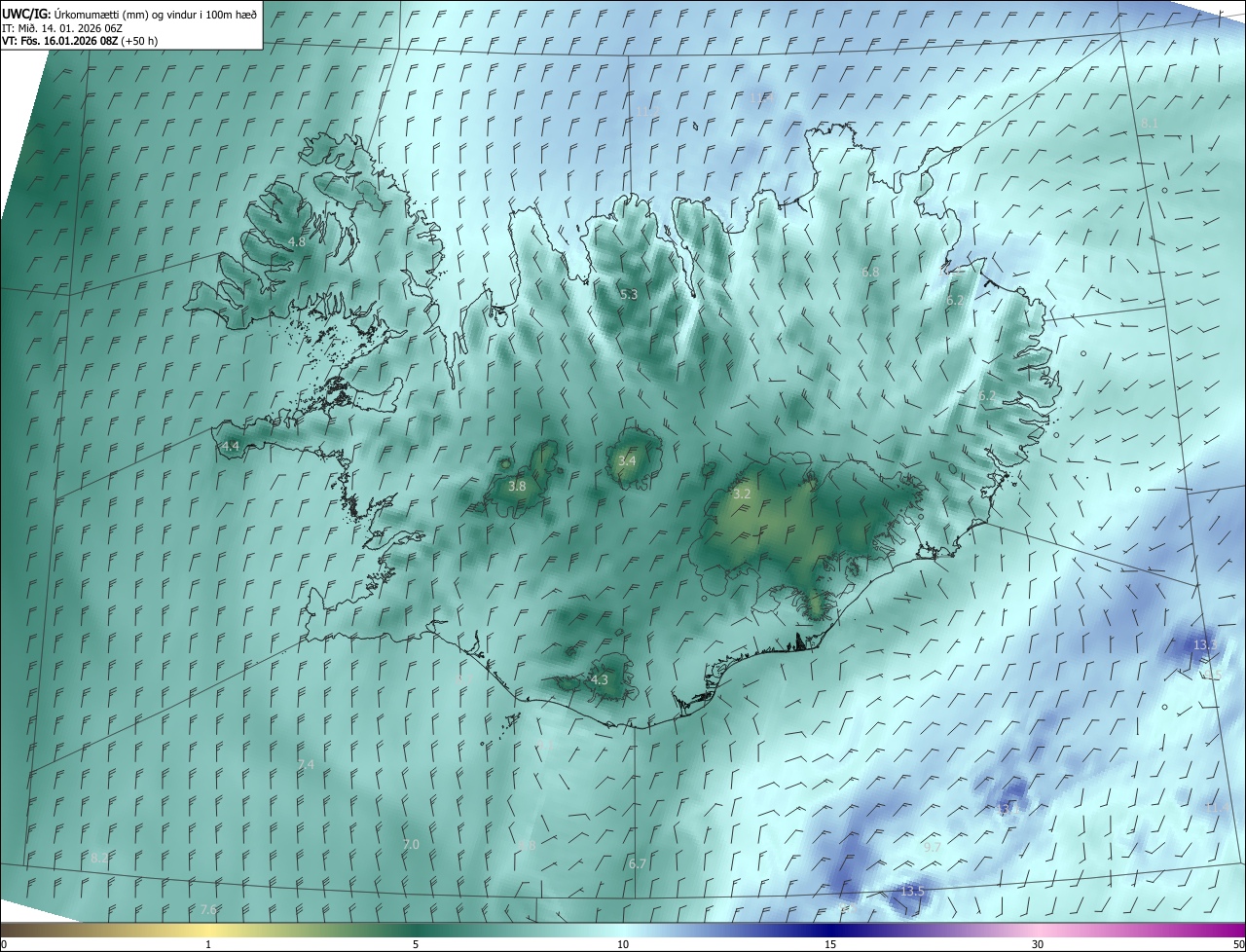Click the 3.4 value label on the glacier
This screenshot has height=952, width=1246.
click(627, 460)
